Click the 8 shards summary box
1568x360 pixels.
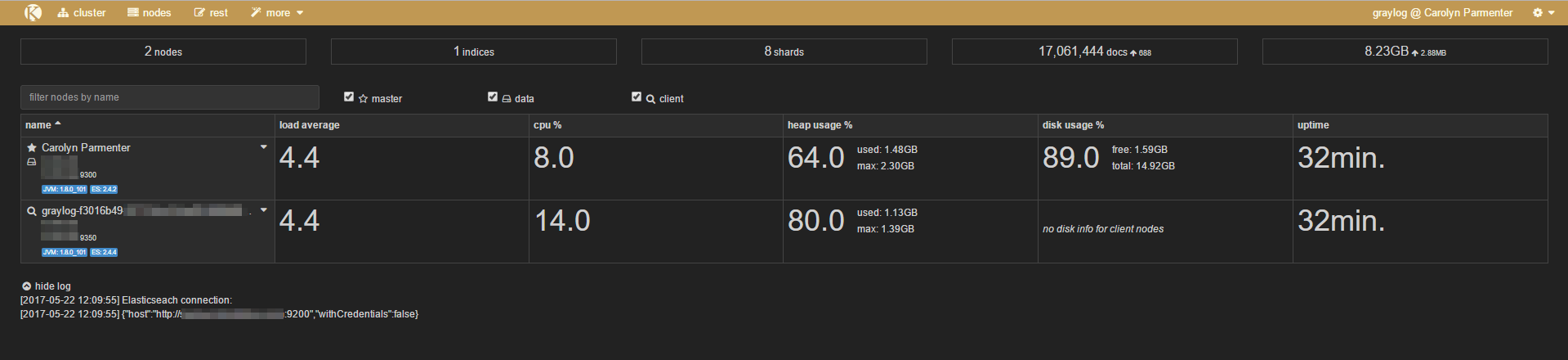click(x=784, y=52)
